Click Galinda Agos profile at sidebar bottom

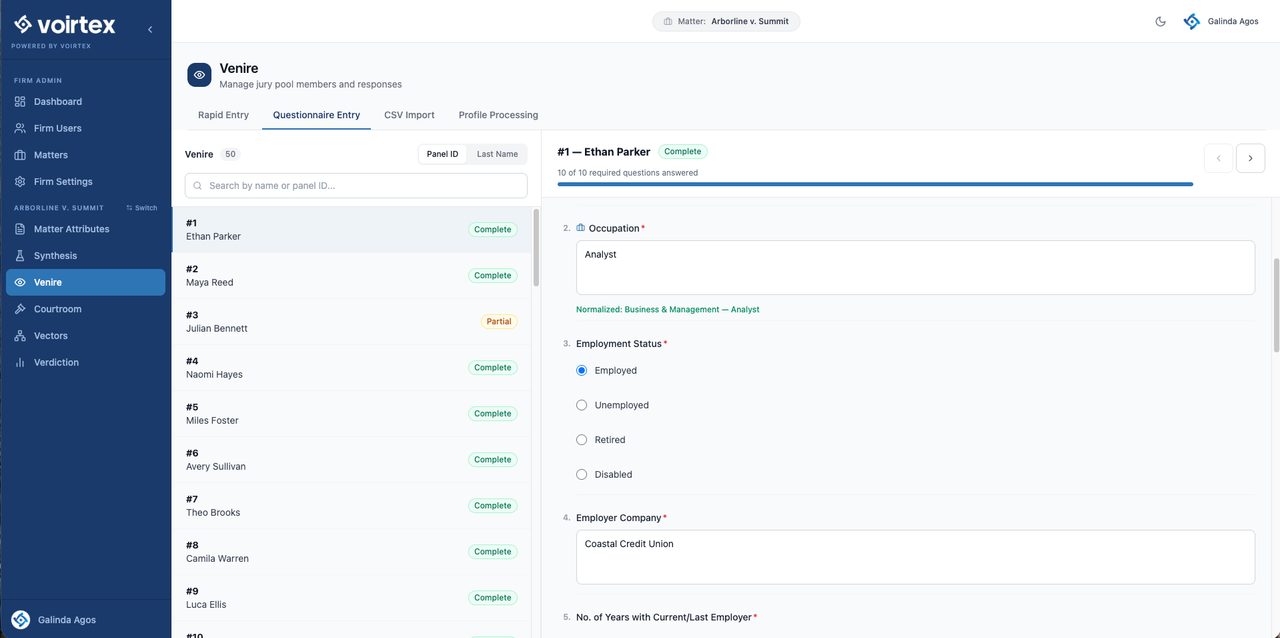tap(56, 619)
